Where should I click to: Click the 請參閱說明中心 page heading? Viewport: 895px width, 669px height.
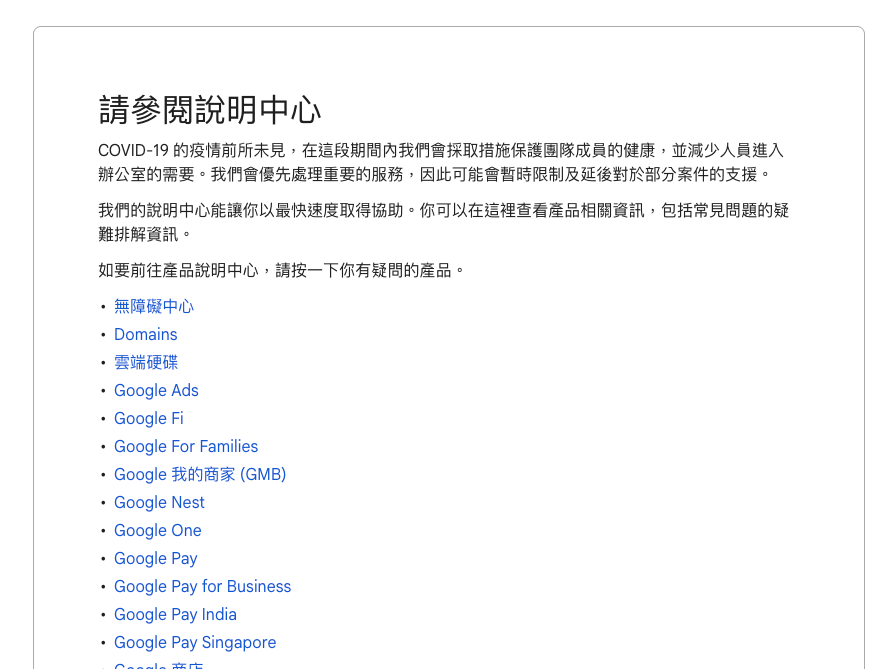pos(210,110)
